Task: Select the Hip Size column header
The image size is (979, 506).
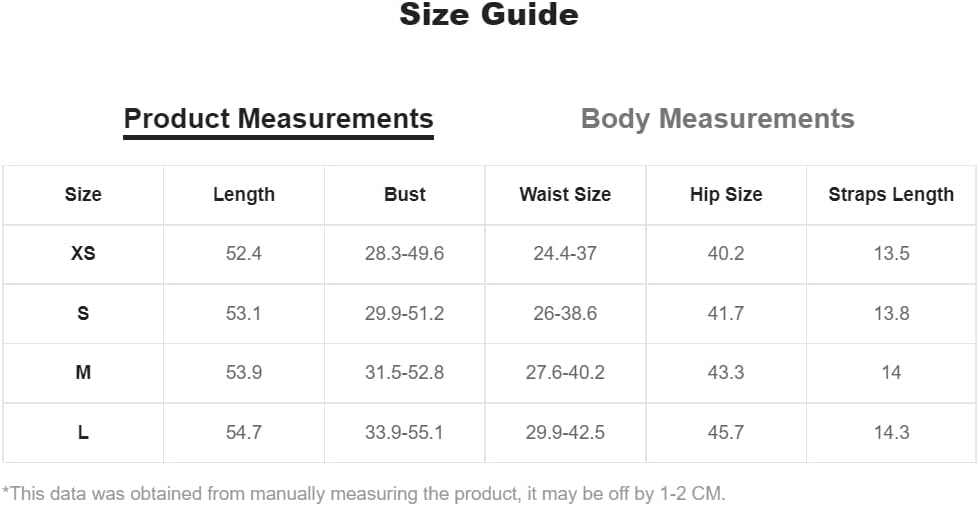Action: pos(726,195)
